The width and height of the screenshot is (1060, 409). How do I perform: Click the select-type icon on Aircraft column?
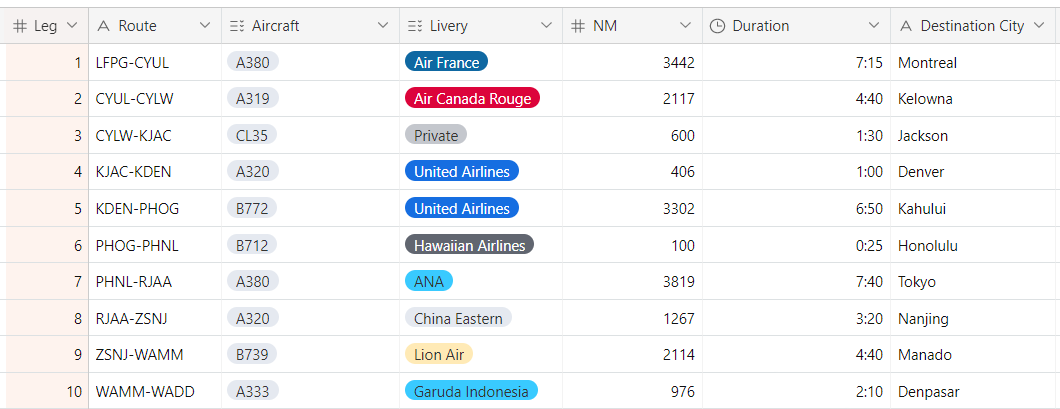[236, 26]
